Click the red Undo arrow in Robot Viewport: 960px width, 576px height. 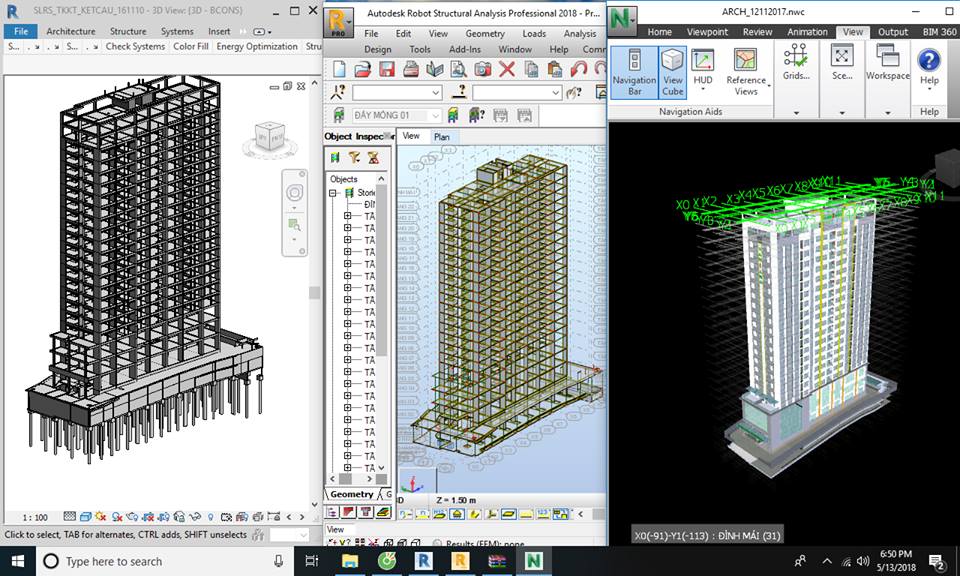tap(579, 69)
